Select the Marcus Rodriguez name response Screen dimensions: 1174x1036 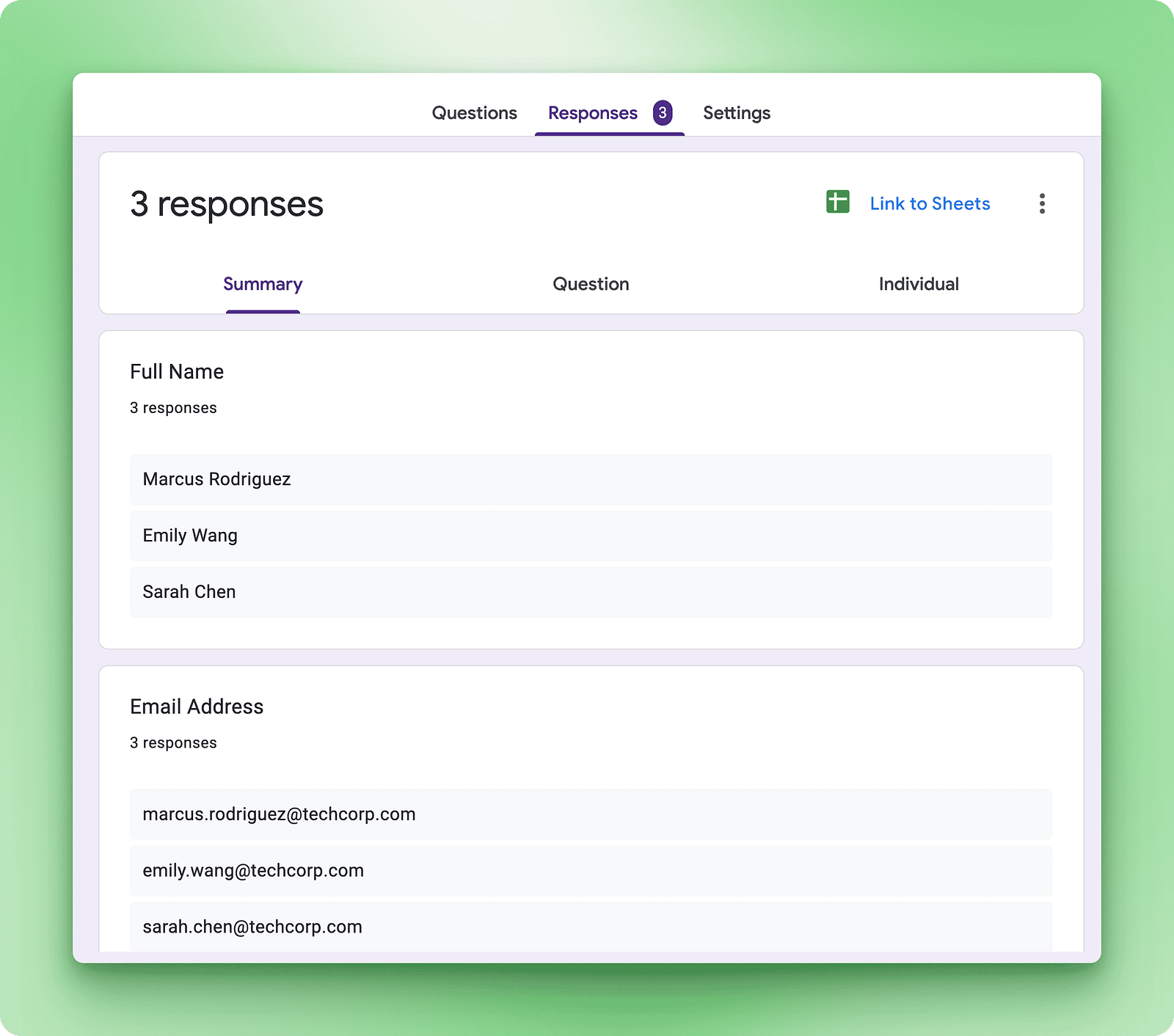pyautogui.click(x=216, y=479)
